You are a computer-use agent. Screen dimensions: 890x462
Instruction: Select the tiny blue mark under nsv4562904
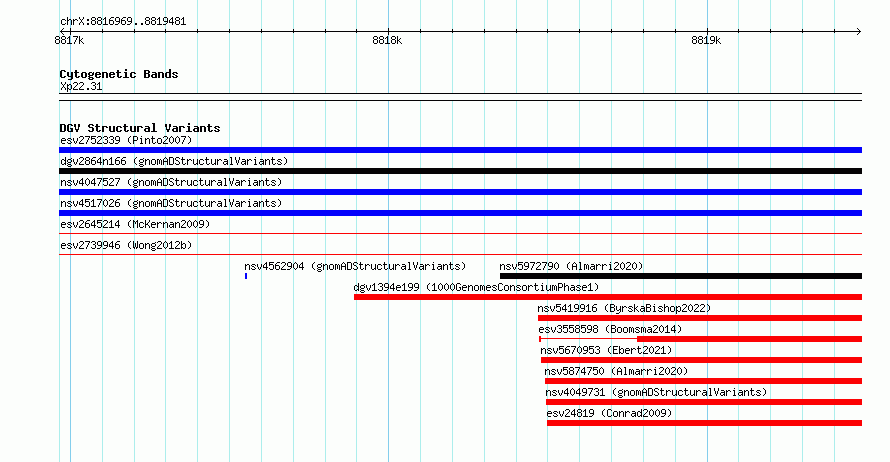tap(246, 276)
